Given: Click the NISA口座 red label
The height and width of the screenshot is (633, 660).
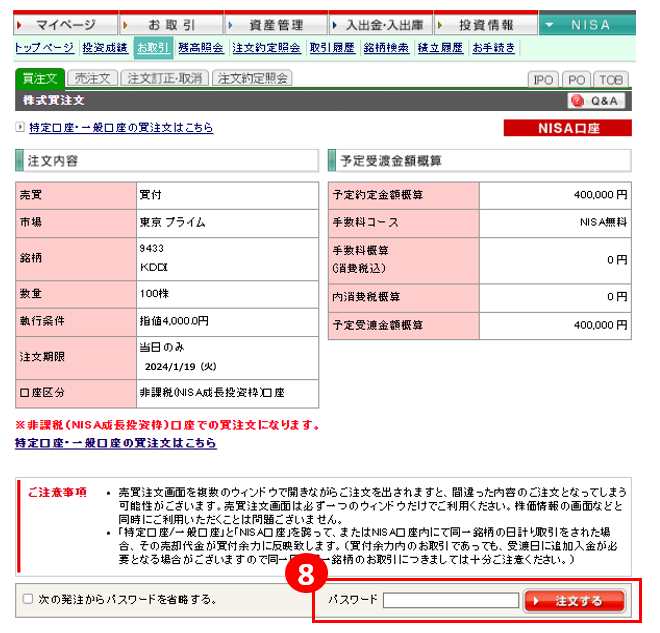Looking at the screenshot, I should tap(567, 128).
